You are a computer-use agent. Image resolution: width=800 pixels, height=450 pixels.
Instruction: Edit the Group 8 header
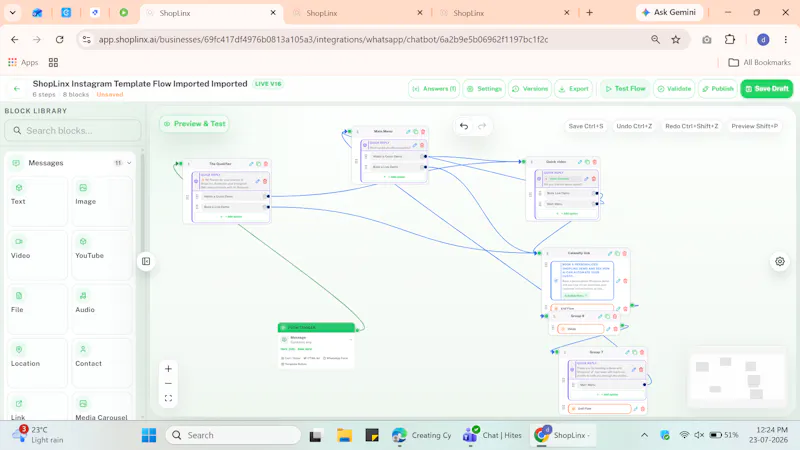(600, 316)
